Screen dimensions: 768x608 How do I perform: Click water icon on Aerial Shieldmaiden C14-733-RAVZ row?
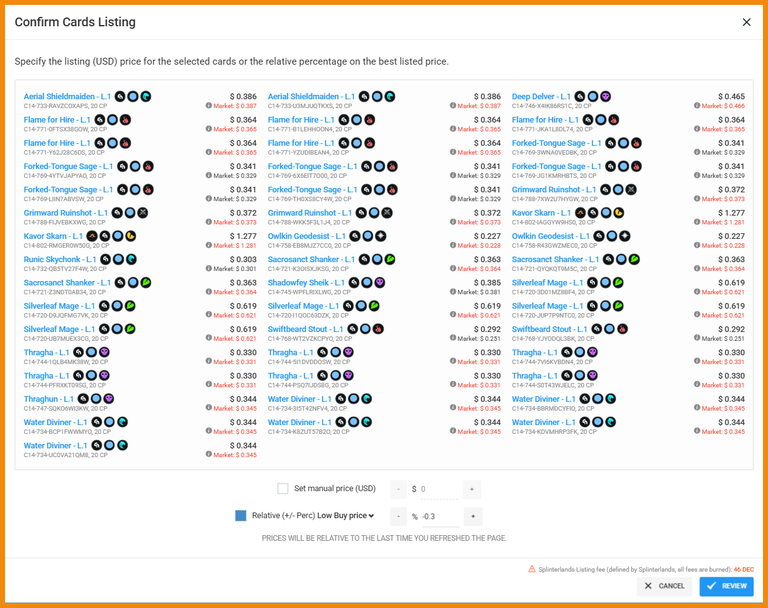pos(145,97)
